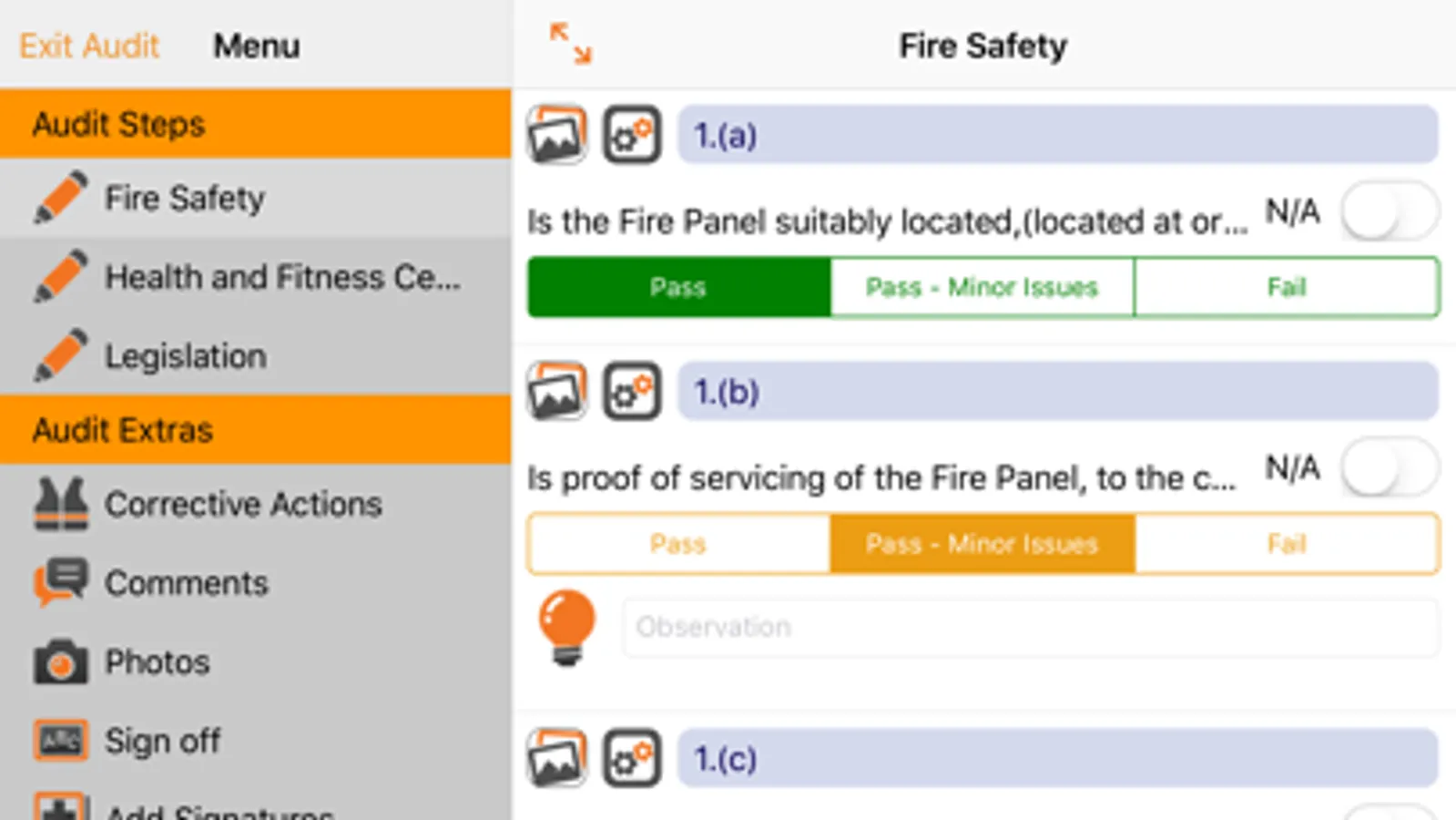Click the Menu button

point(256,46)
